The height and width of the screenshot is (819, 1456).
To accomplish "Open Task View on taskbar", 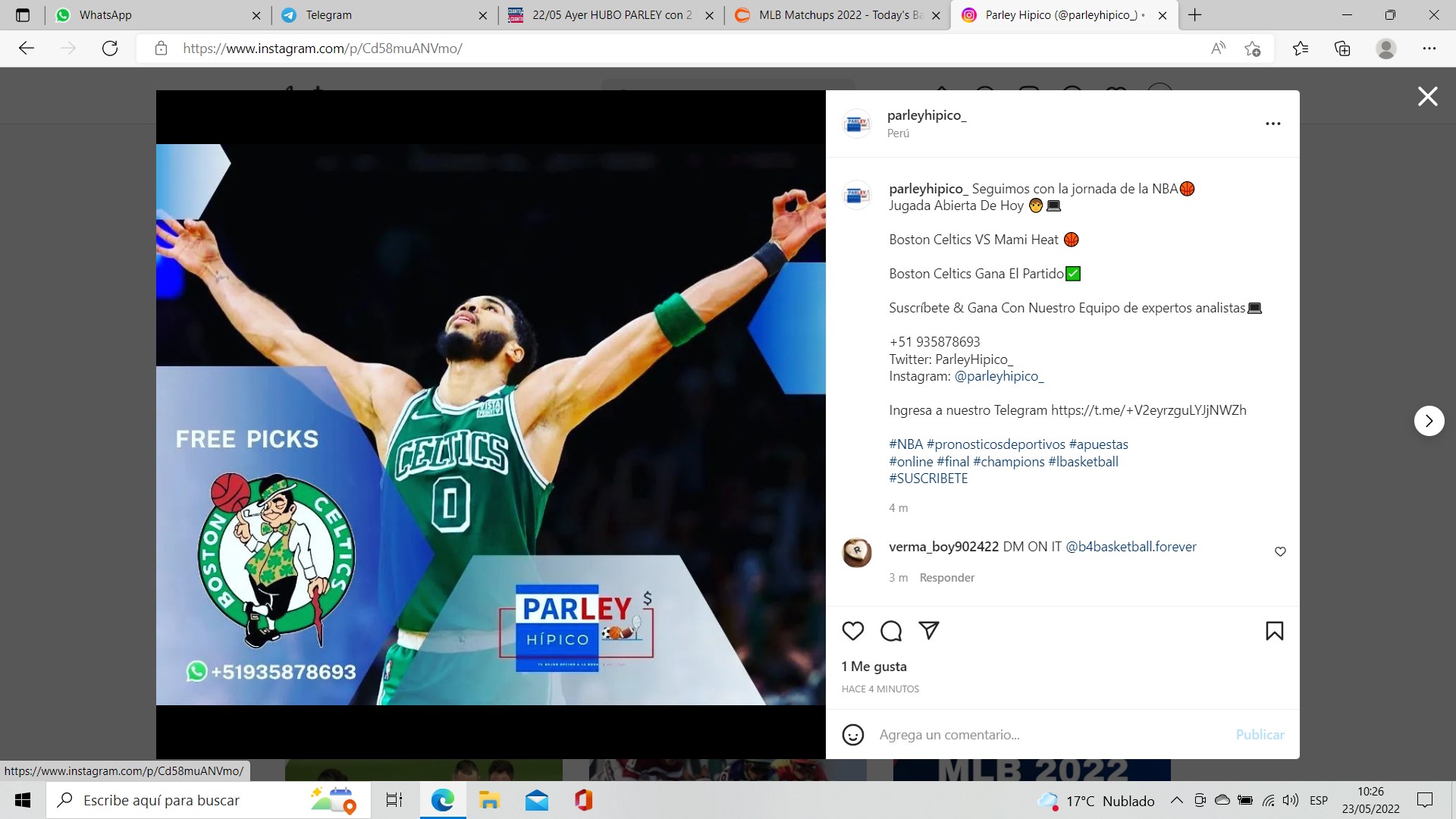I will tap(394, 800).
